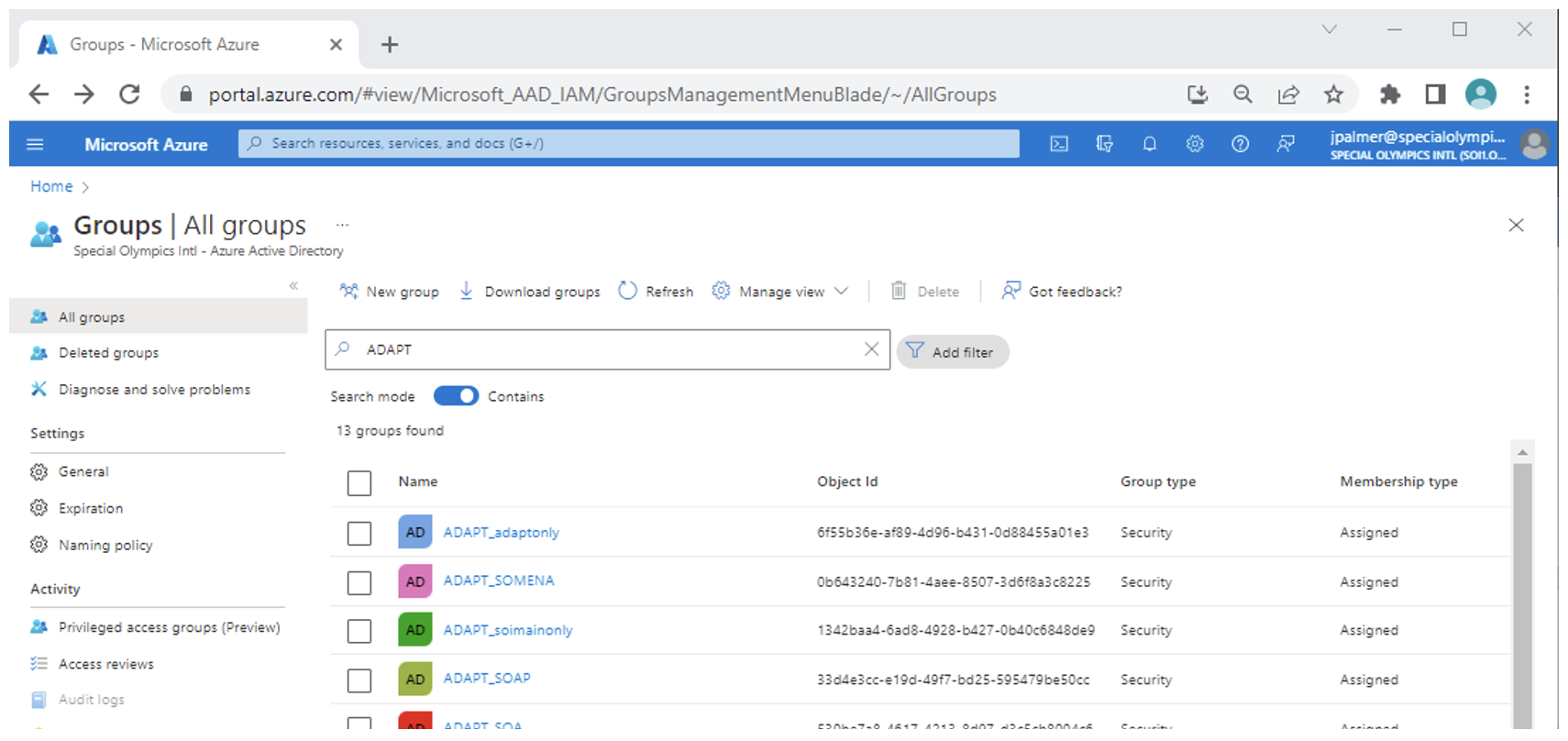Image resolution: width=1568 pixels, height=741 pixels.
Task: Open the Chrome profile avatar
Action: point(1481,94)
